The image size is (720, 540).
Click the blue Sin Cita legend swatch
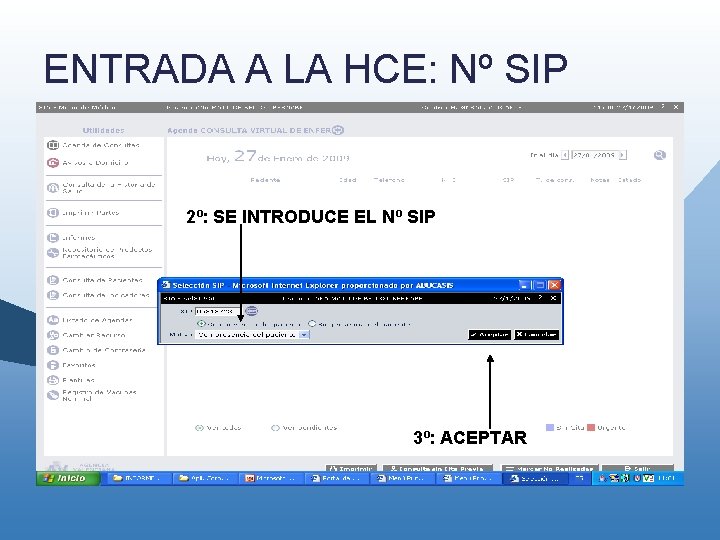[550, 428]
